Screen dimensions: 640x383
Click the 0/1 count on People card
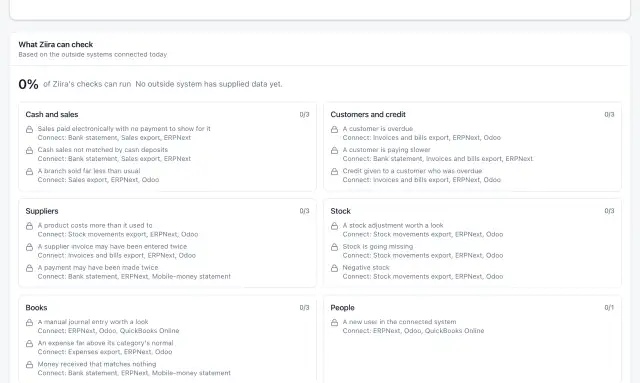click(609, 307)
